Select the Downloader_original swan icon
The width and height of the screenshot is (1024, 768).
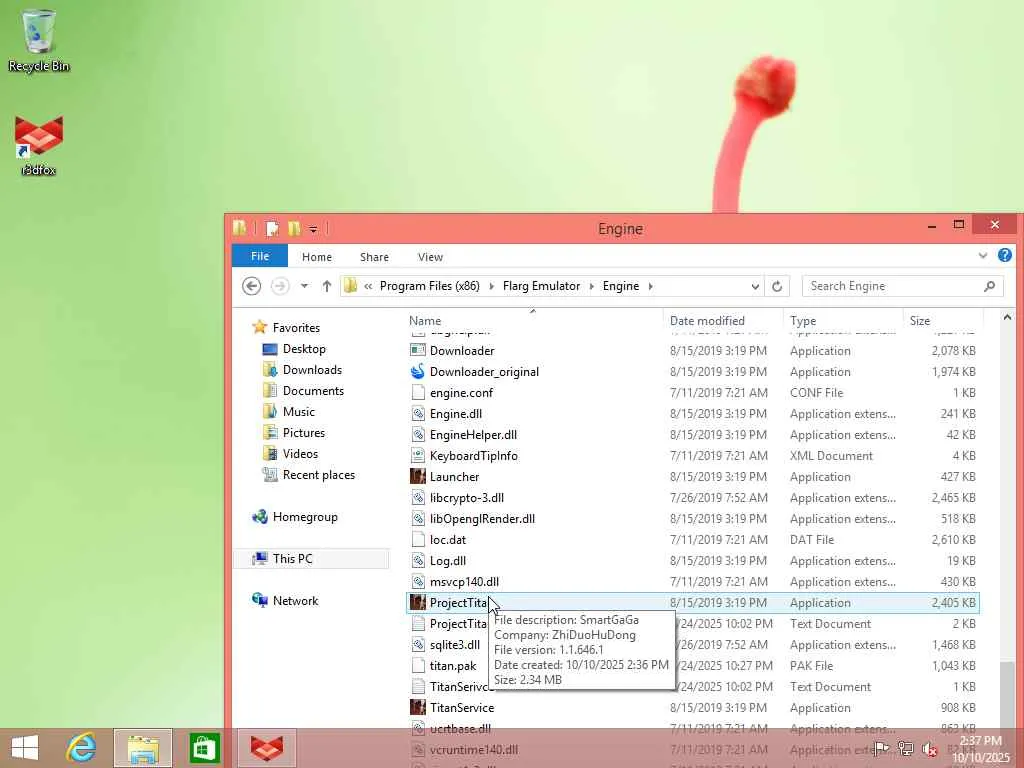(418, 372)
